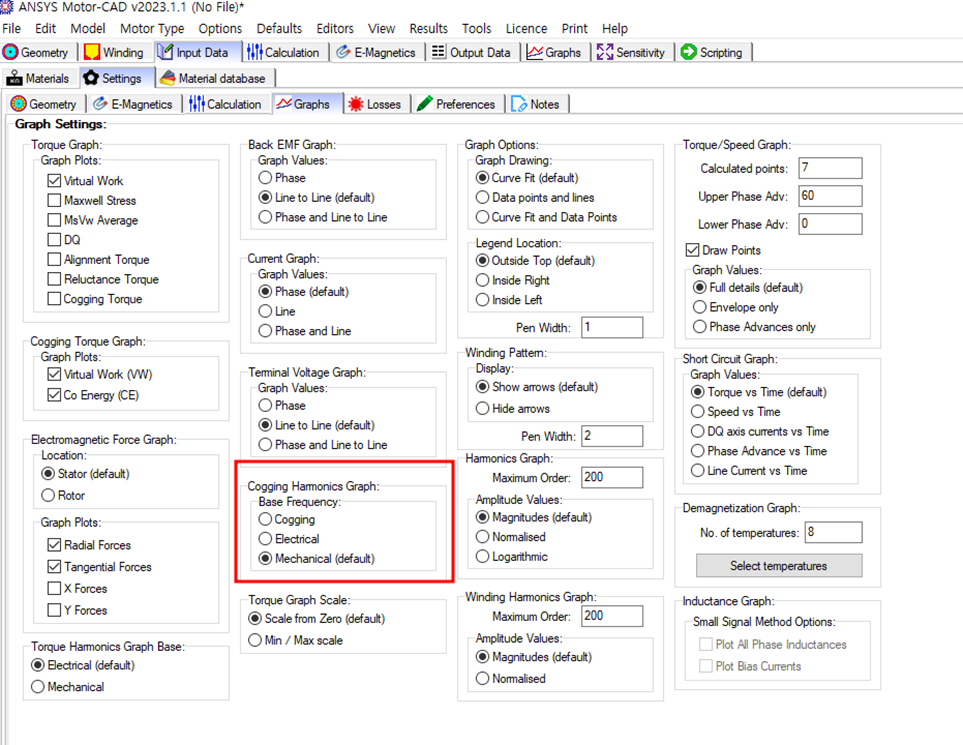
Task: Click the Output Data tab icon
Action: tap(439, 52)
